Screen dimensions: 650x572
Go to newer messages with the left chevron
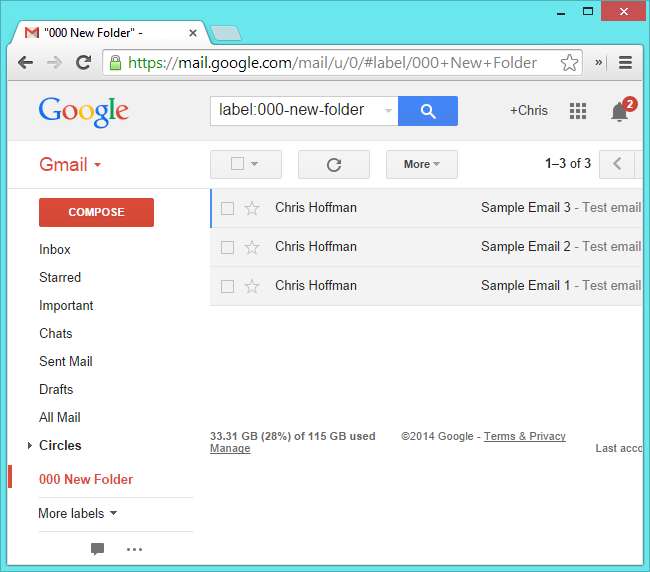(617, 164)
